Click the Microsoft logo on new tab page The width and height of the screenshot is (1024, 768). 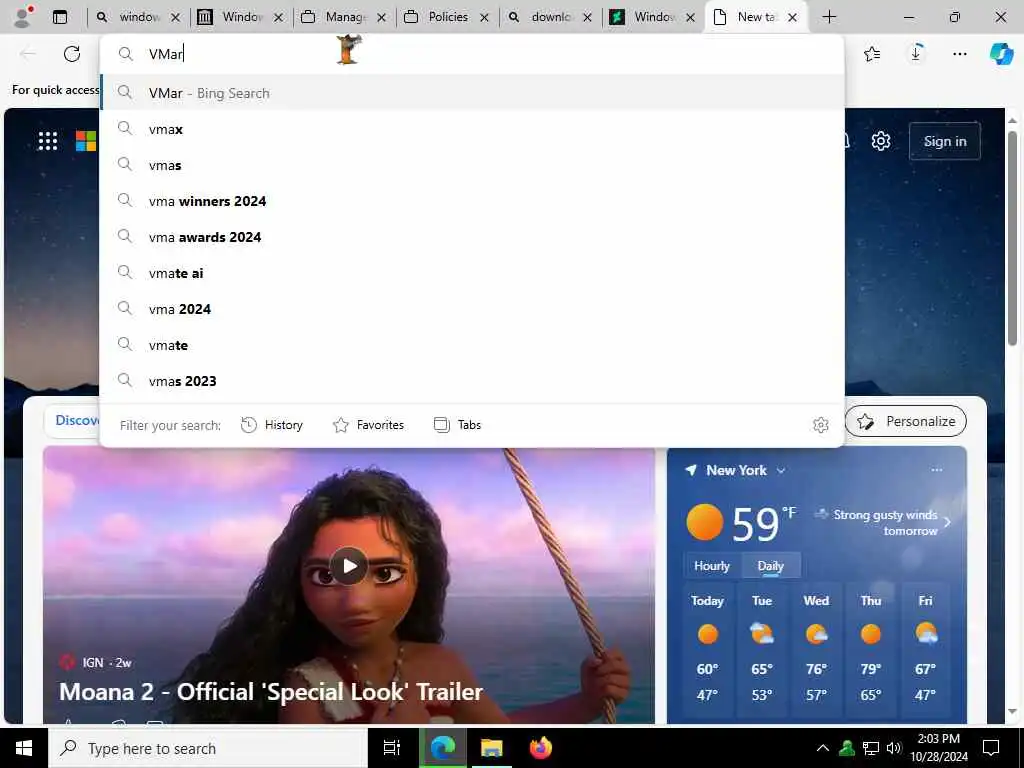pos(86,141)
